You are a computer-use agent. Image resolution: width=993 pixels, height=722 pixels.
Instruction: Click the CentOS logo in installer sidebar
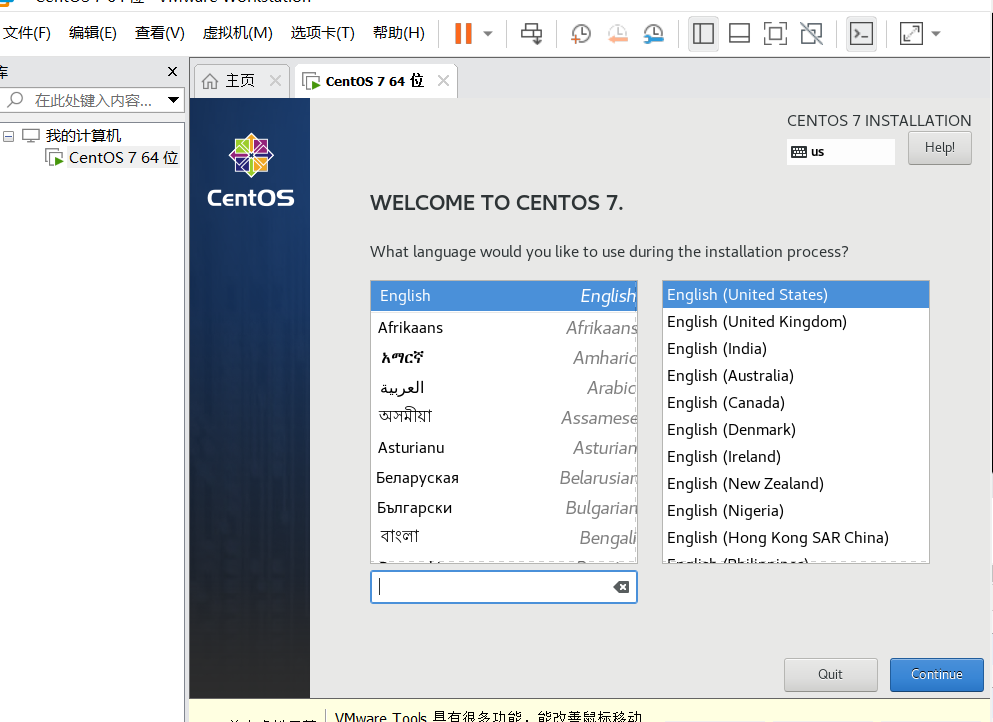point(251,170)
